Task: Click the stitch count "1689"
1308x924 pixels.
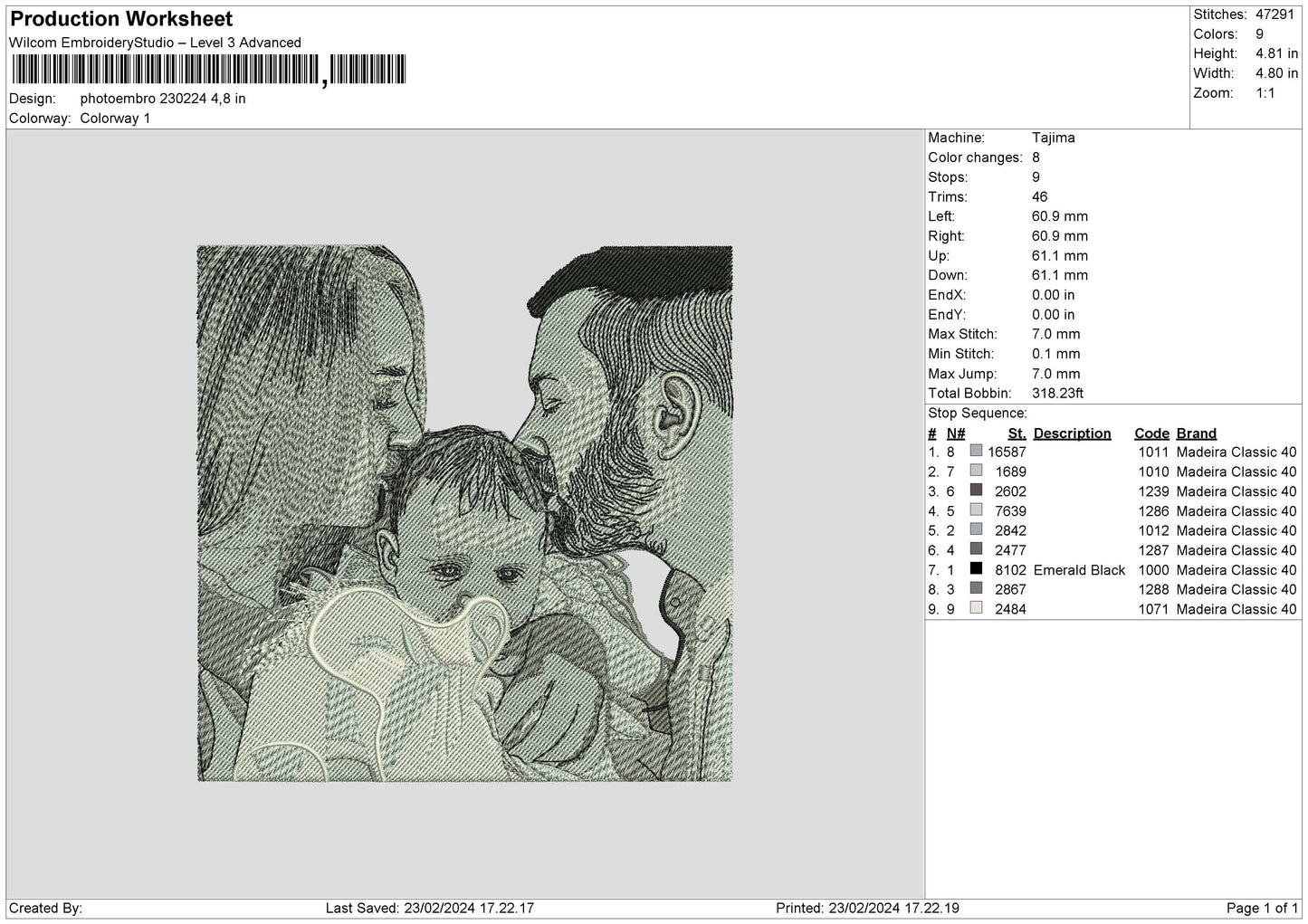Action: (1010, 472)
